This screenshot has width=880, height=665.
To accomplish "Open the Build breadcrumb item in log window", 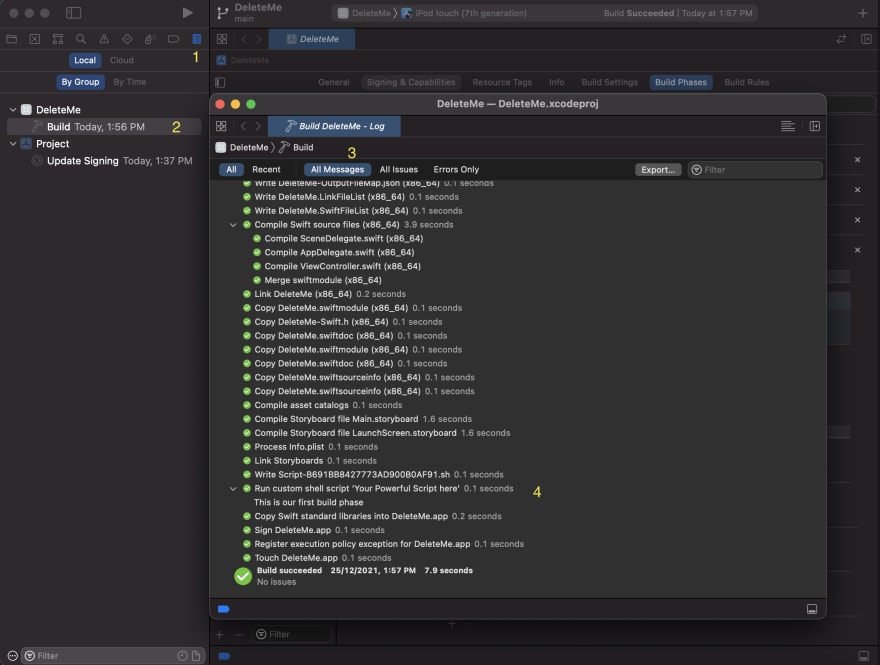I will (x=297, y=148).
